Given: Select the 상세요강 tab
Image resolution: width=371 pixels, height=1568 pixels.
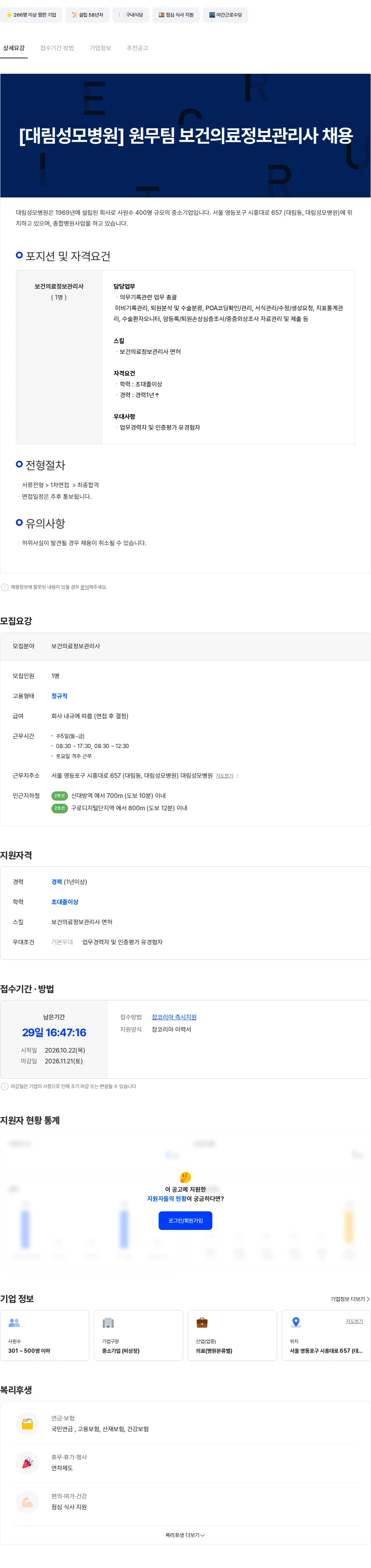Looking at the screenshot, I should pyautogui.click(x=14, y=48).
